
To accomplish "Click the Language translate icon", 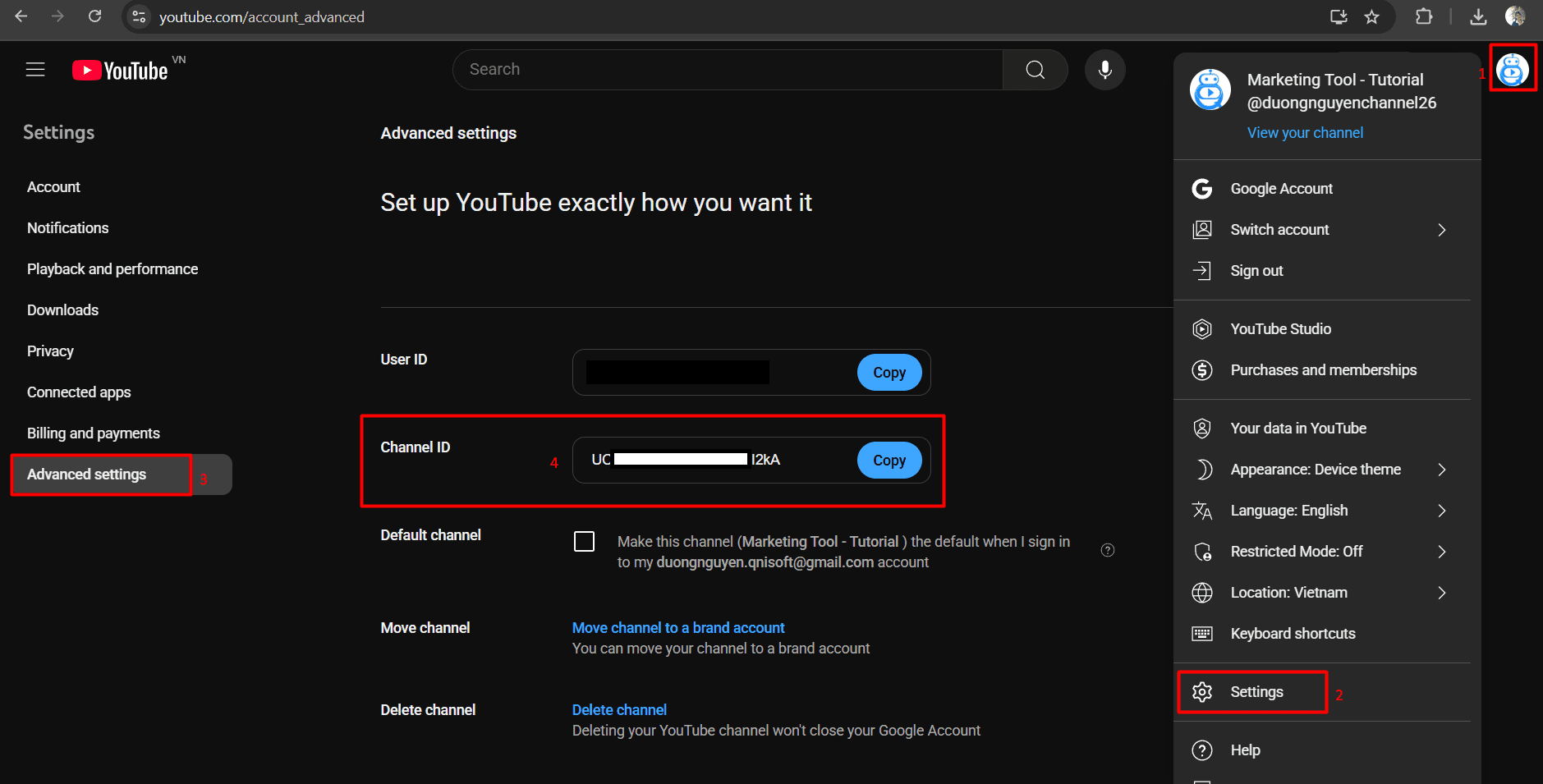I will point(1202,511).
